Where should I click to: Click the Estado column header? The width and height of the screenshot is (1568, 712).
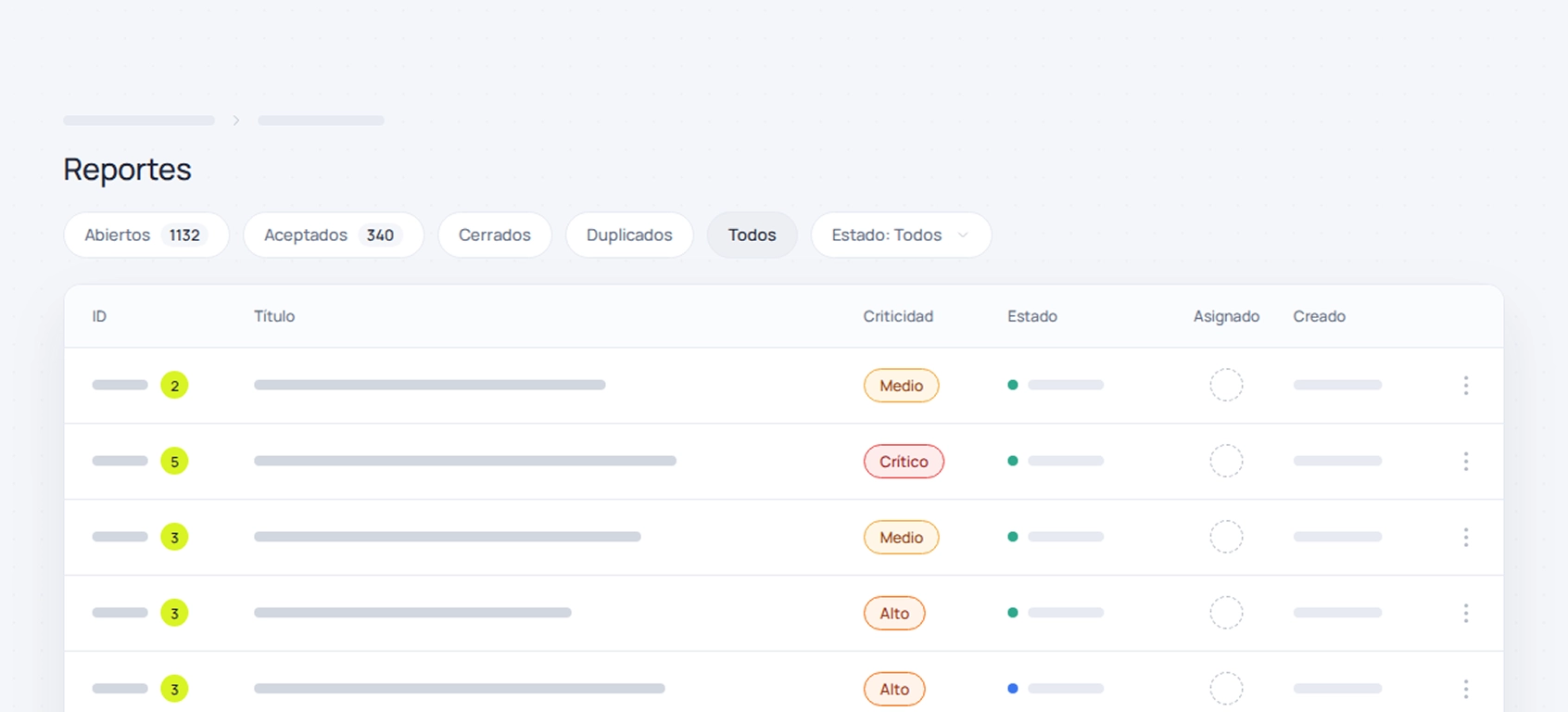click(1032, 316)
